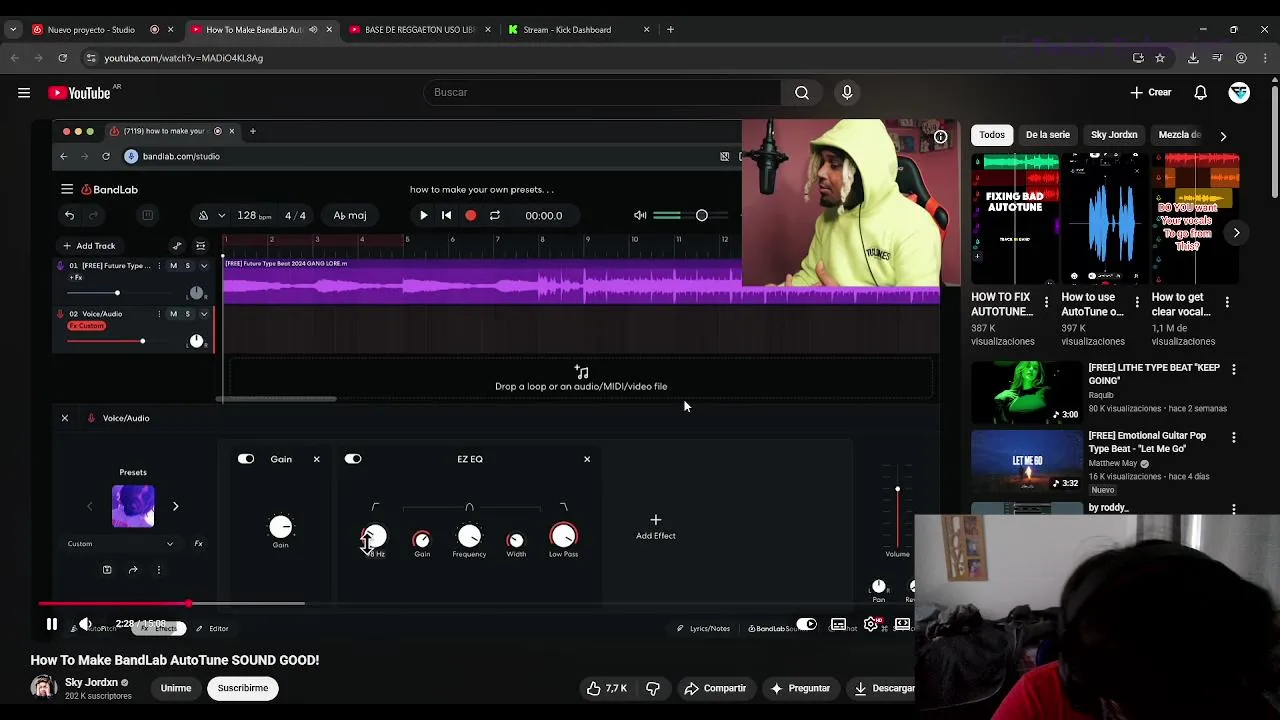Screen dimensions: 1280x720
Task: Click the Suscribirme button
Action: click(x=243, y=688)
